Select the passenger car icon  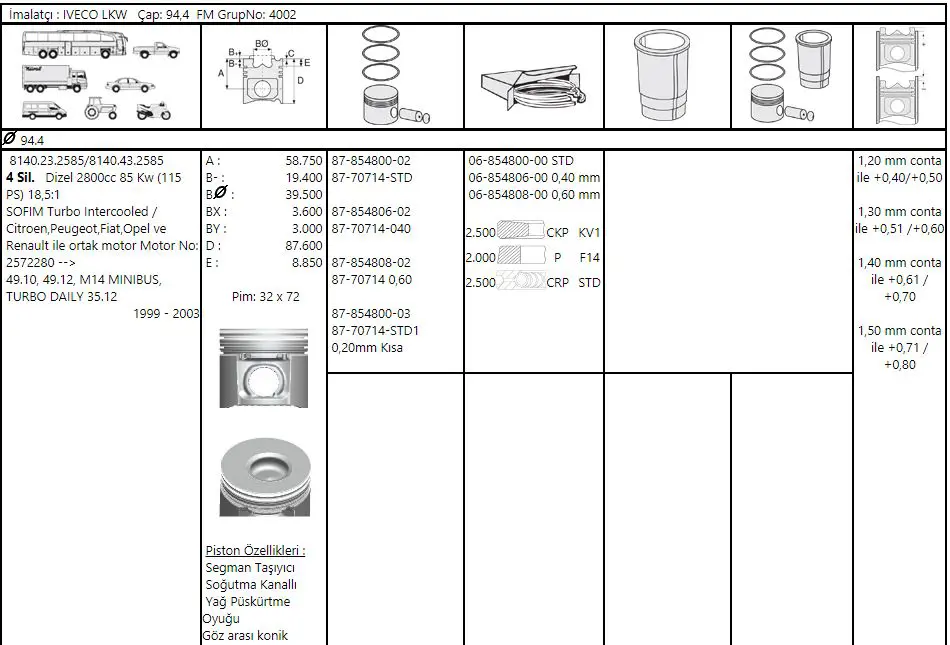[128, 85]
